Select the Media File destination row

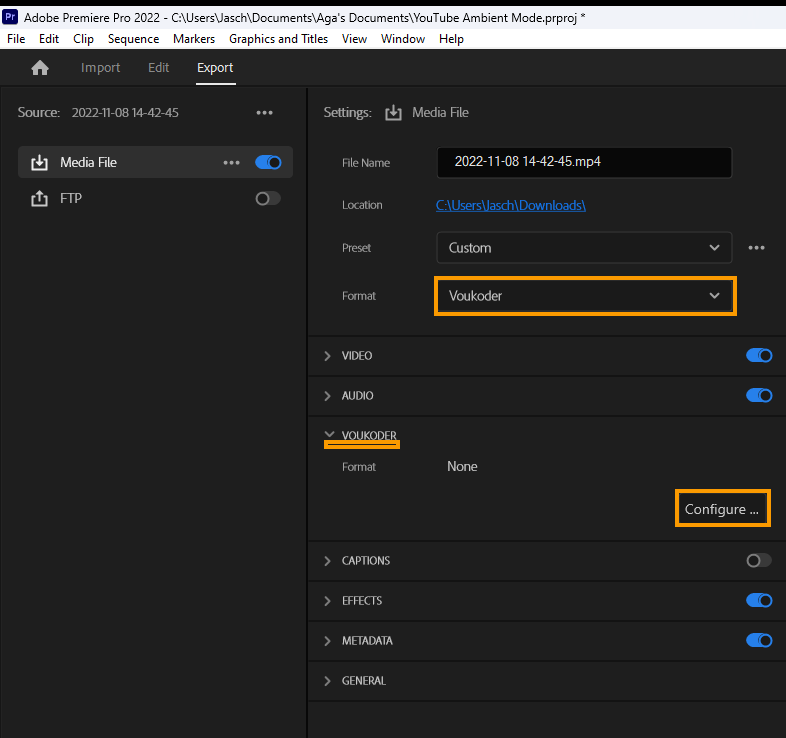155,162
